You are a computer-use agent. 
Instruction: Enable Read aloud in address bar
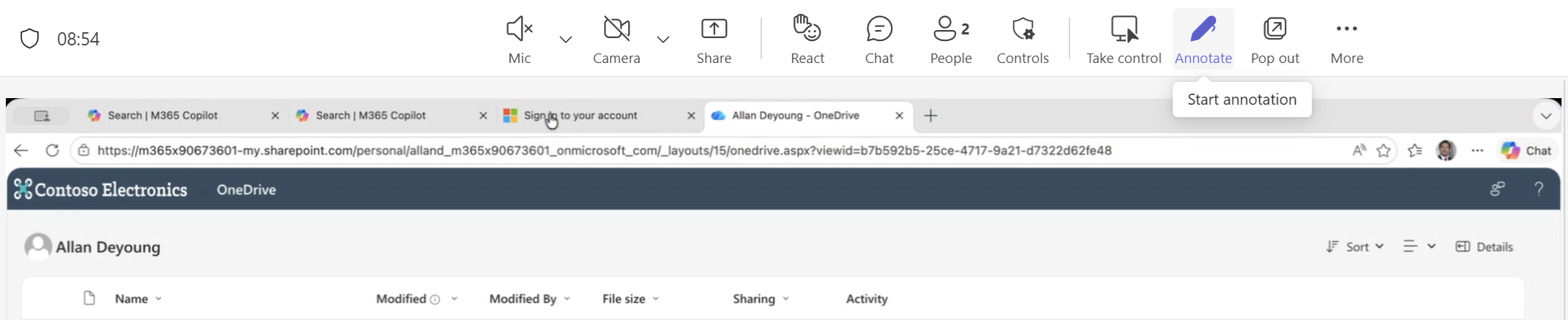click(1359, 151)
